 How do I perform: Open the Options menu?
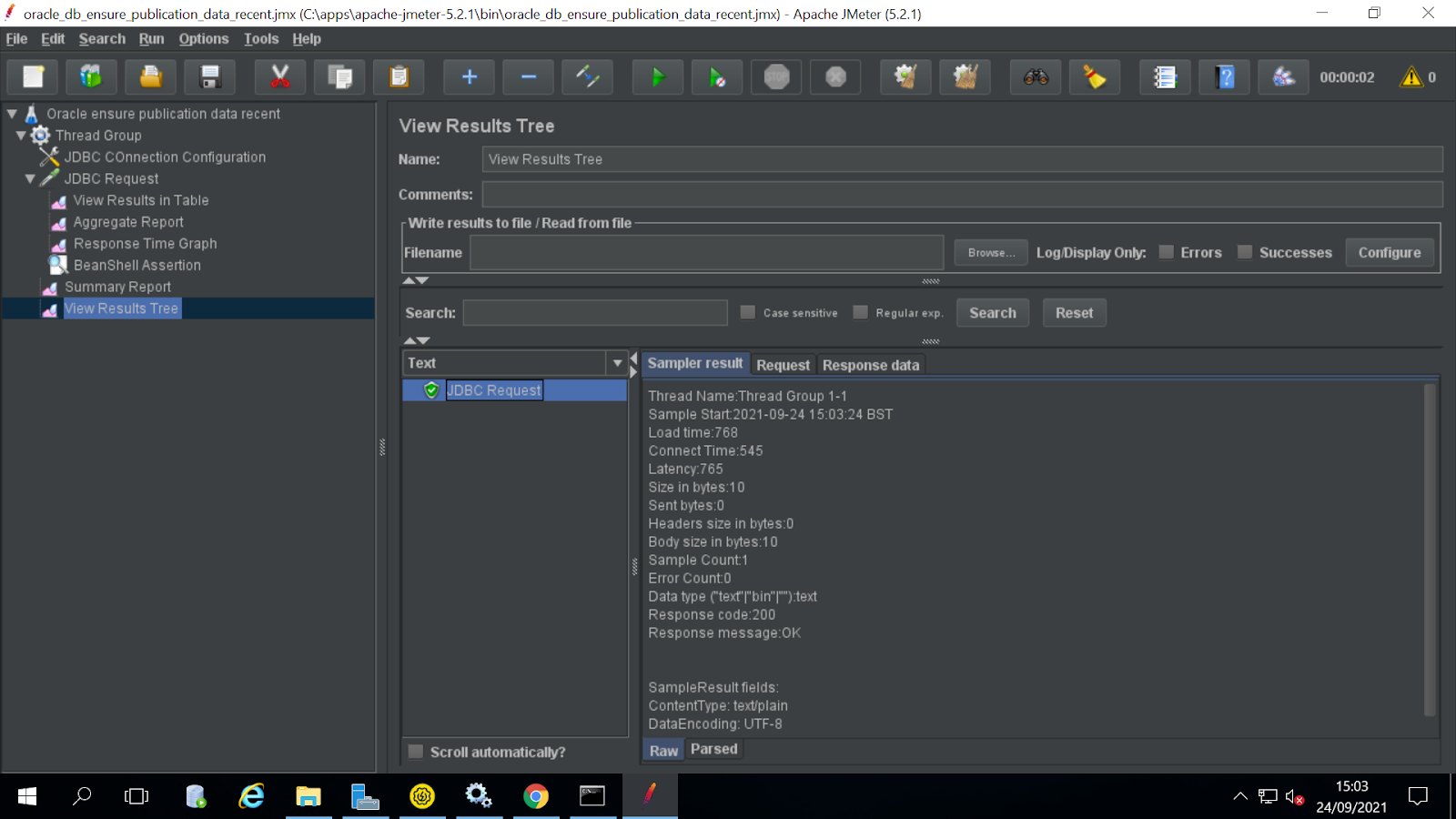[204, 39]
